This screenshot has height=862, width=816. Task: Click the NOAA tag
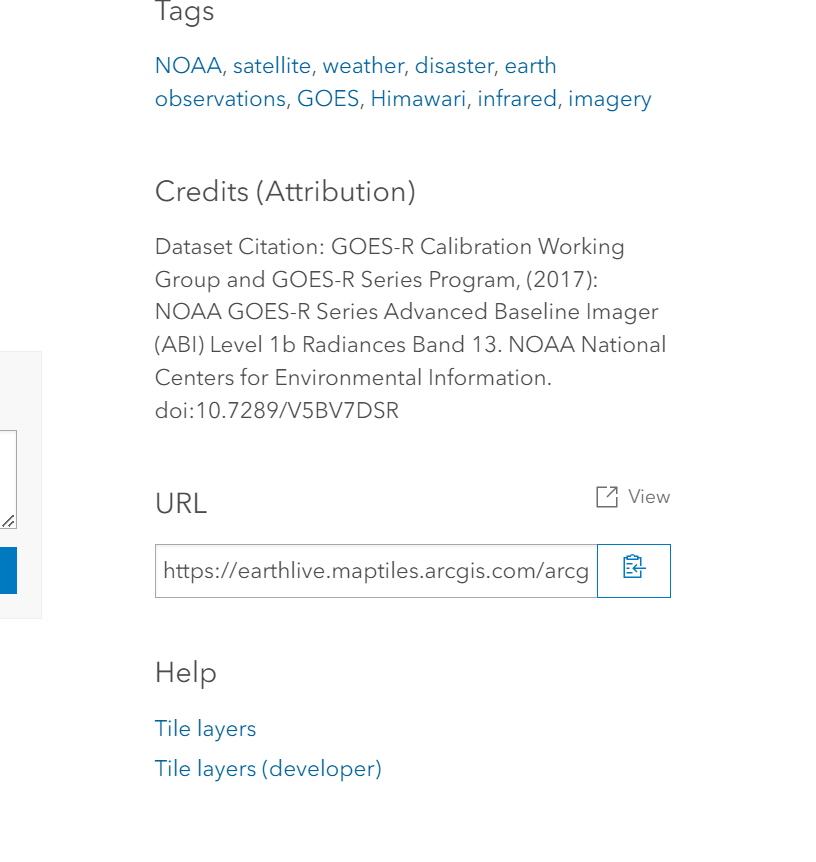[x=187, y=65]
